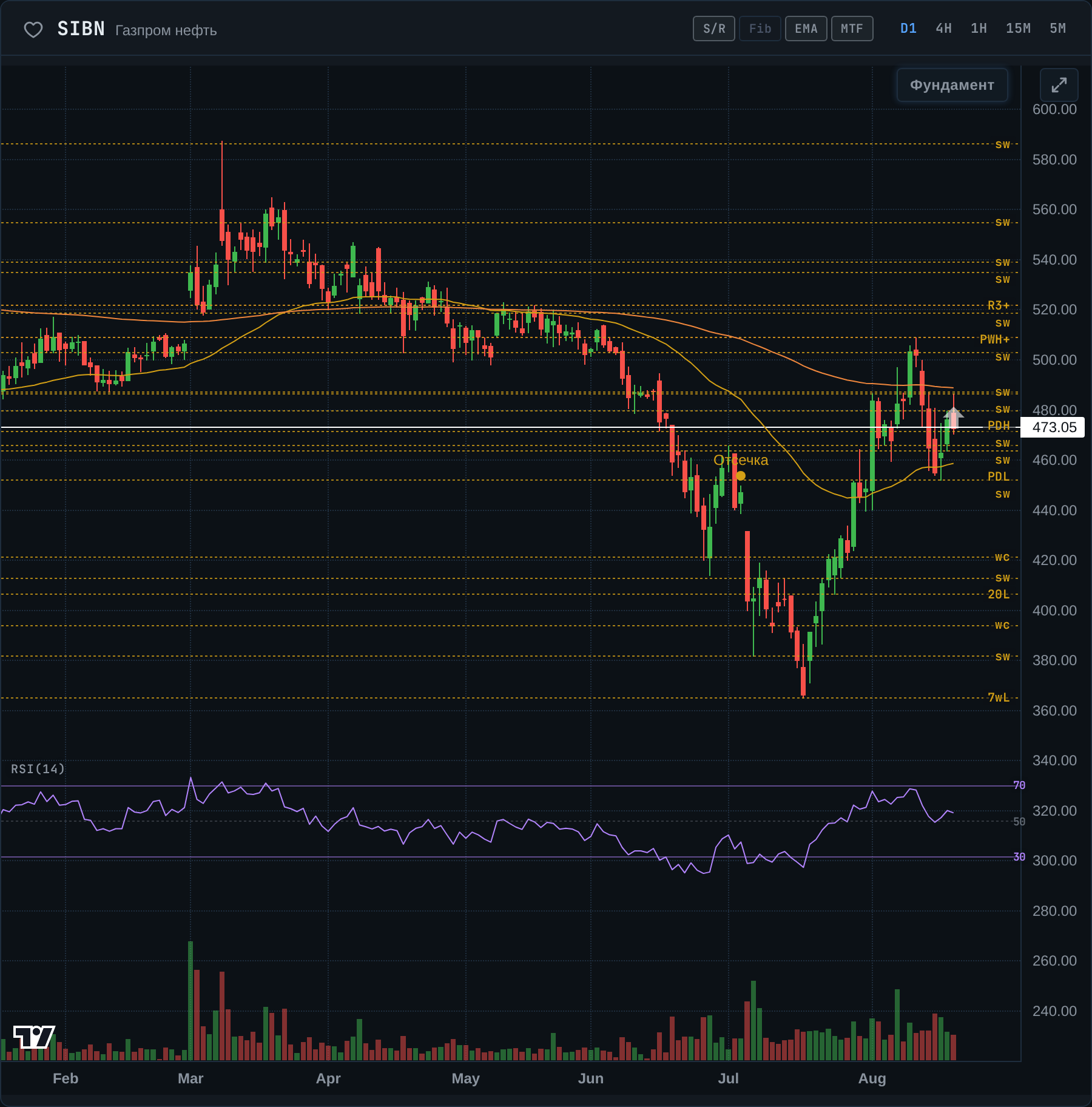Click the 600.00 price axis label

tap(1054, 109)
